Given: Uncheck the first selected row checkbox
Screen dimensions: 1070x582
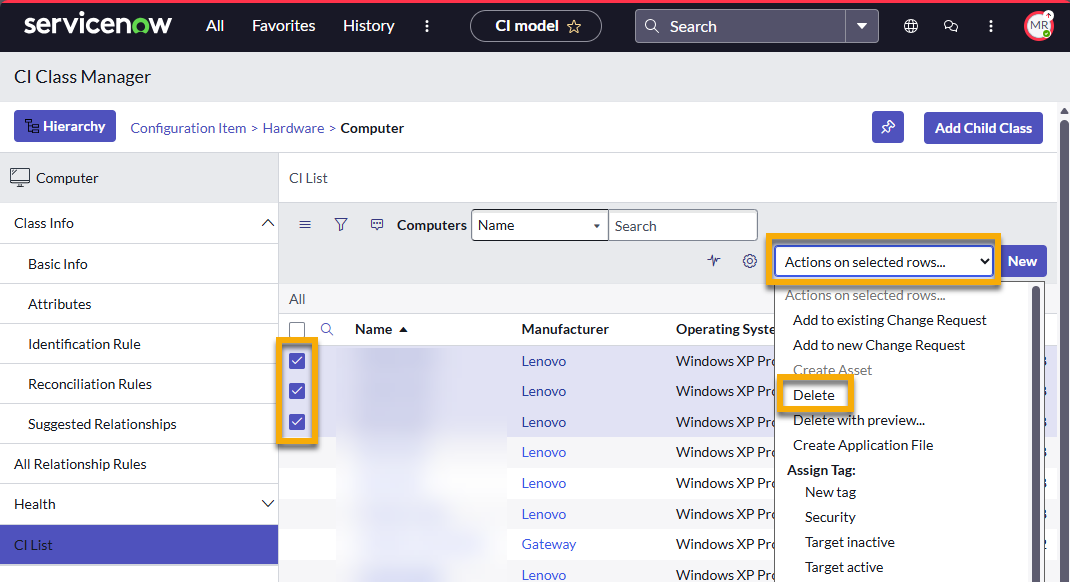Looking at the screenshot, I should 297,361.
